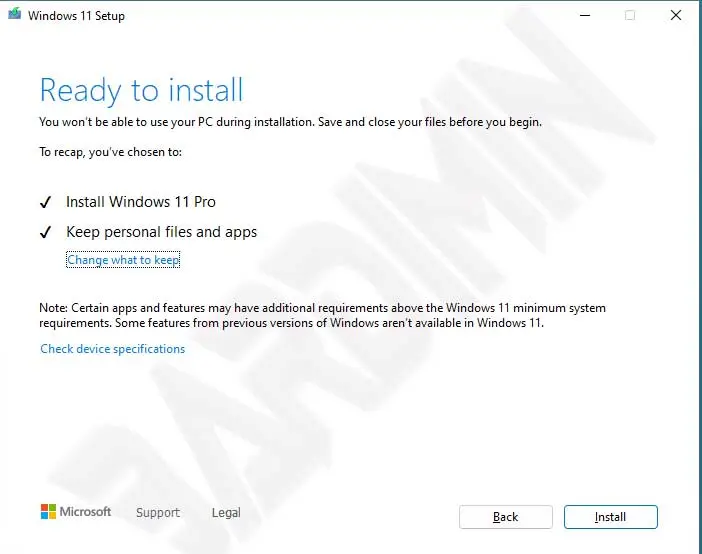Click the Microsoft logo

[x=76, y=511]
